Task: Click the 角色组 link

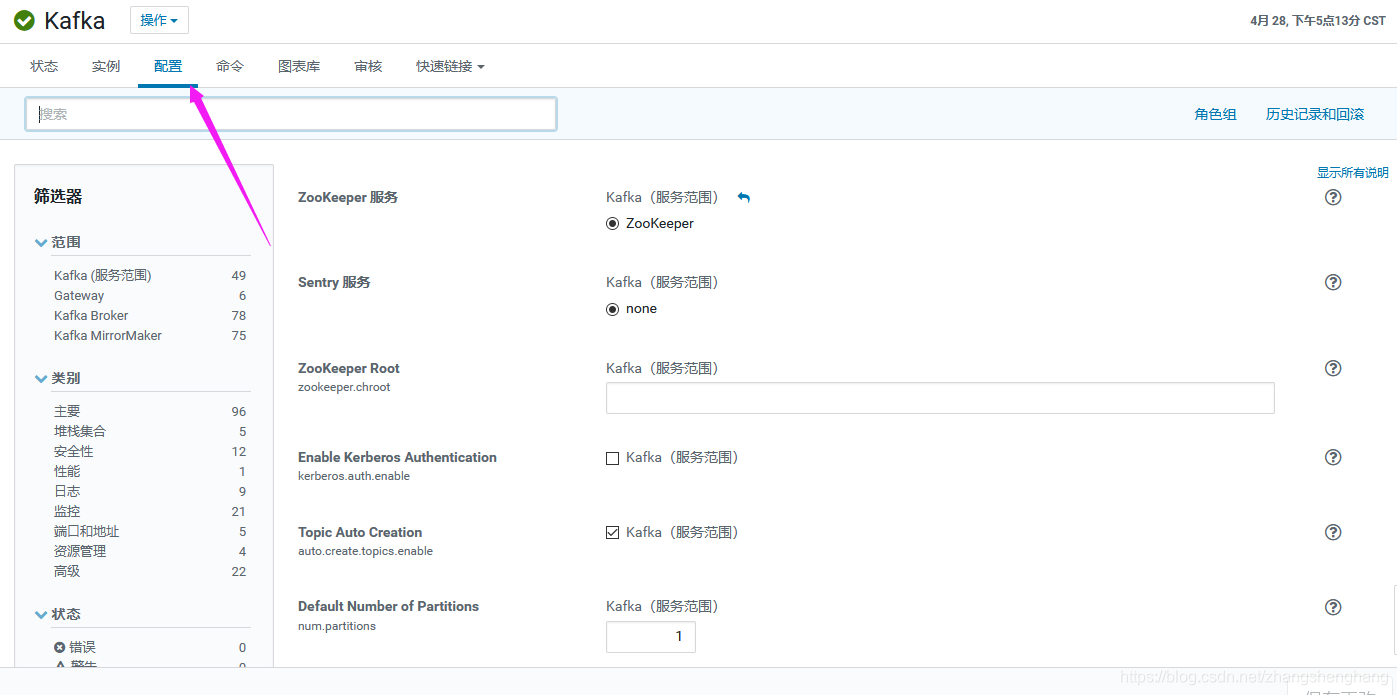Action: [x=1215, y=114]
